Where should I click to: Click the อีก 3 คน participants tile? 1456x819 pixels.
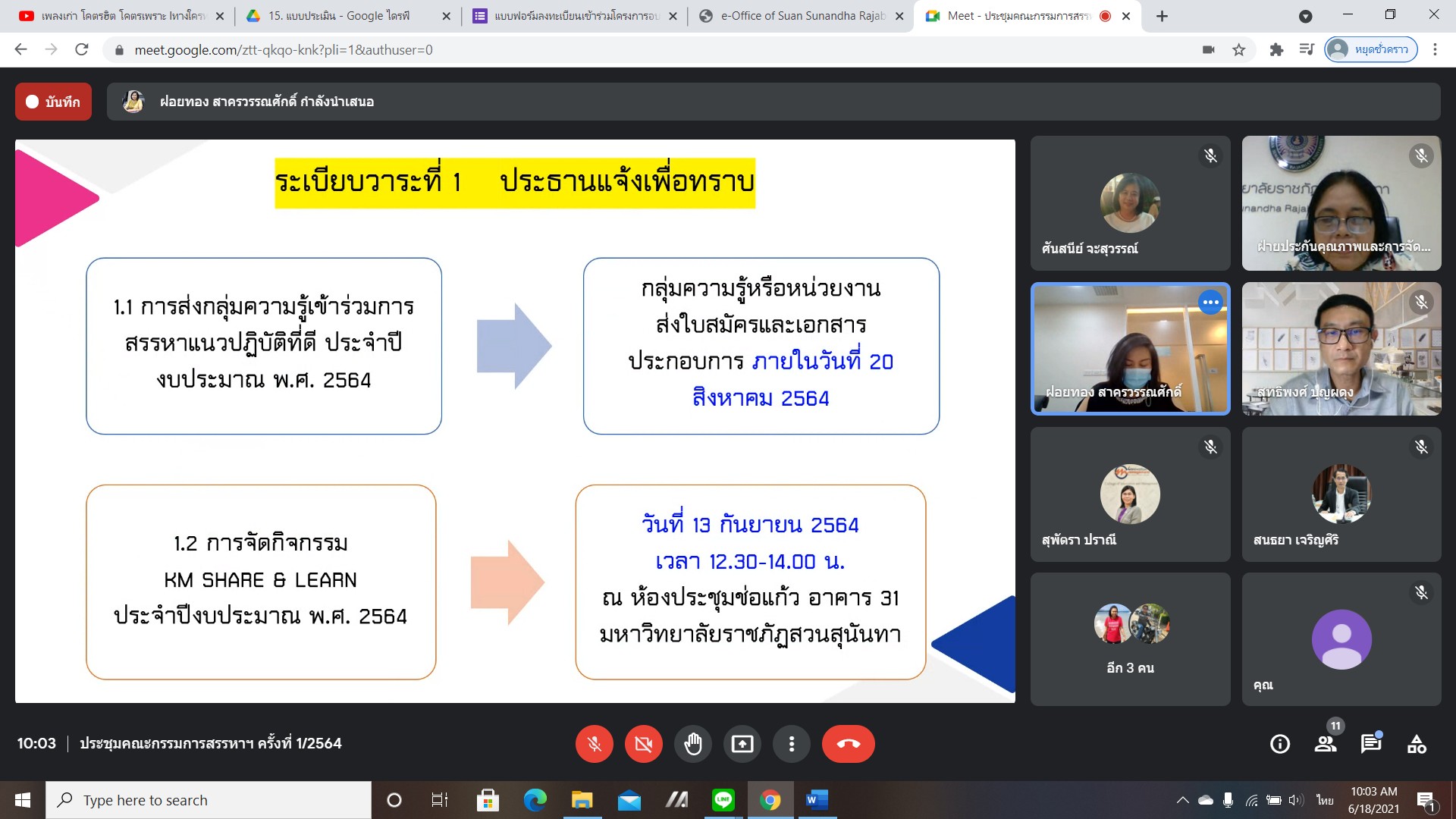tap(1130, 639)
